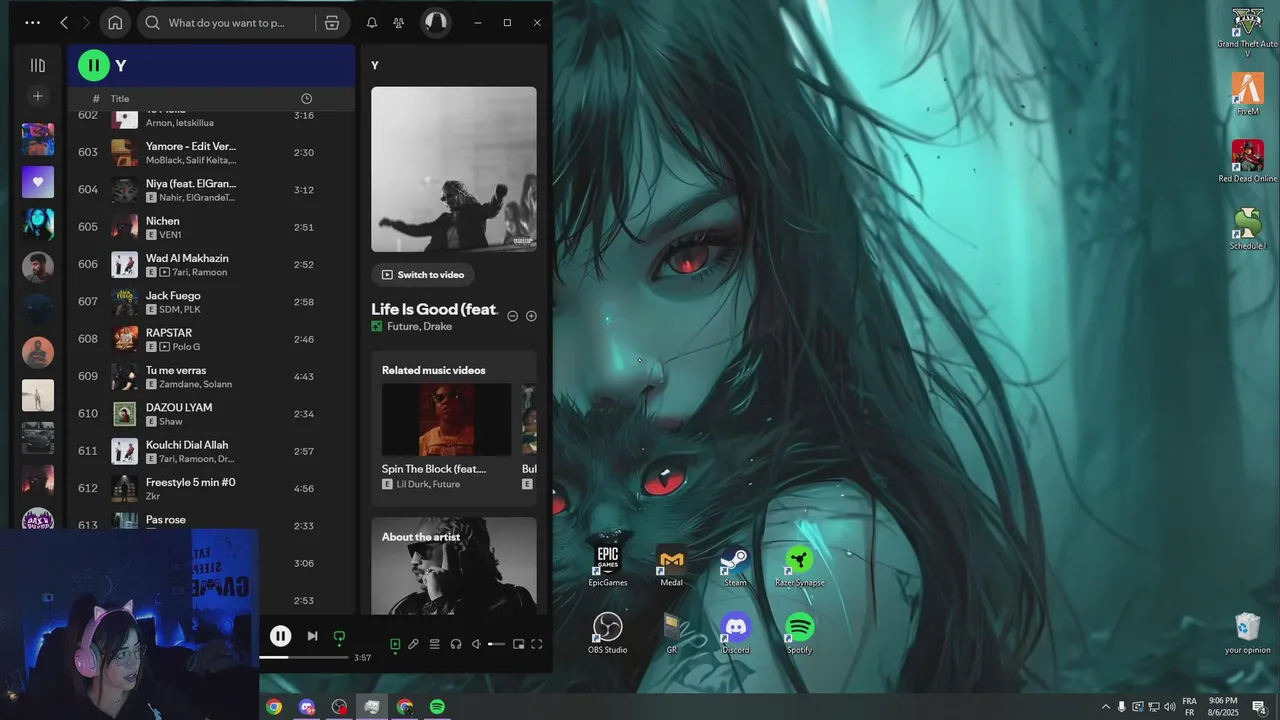Open the Miniplayer
This screenshot has width=1280, height=720.
[x=518, y=645]
